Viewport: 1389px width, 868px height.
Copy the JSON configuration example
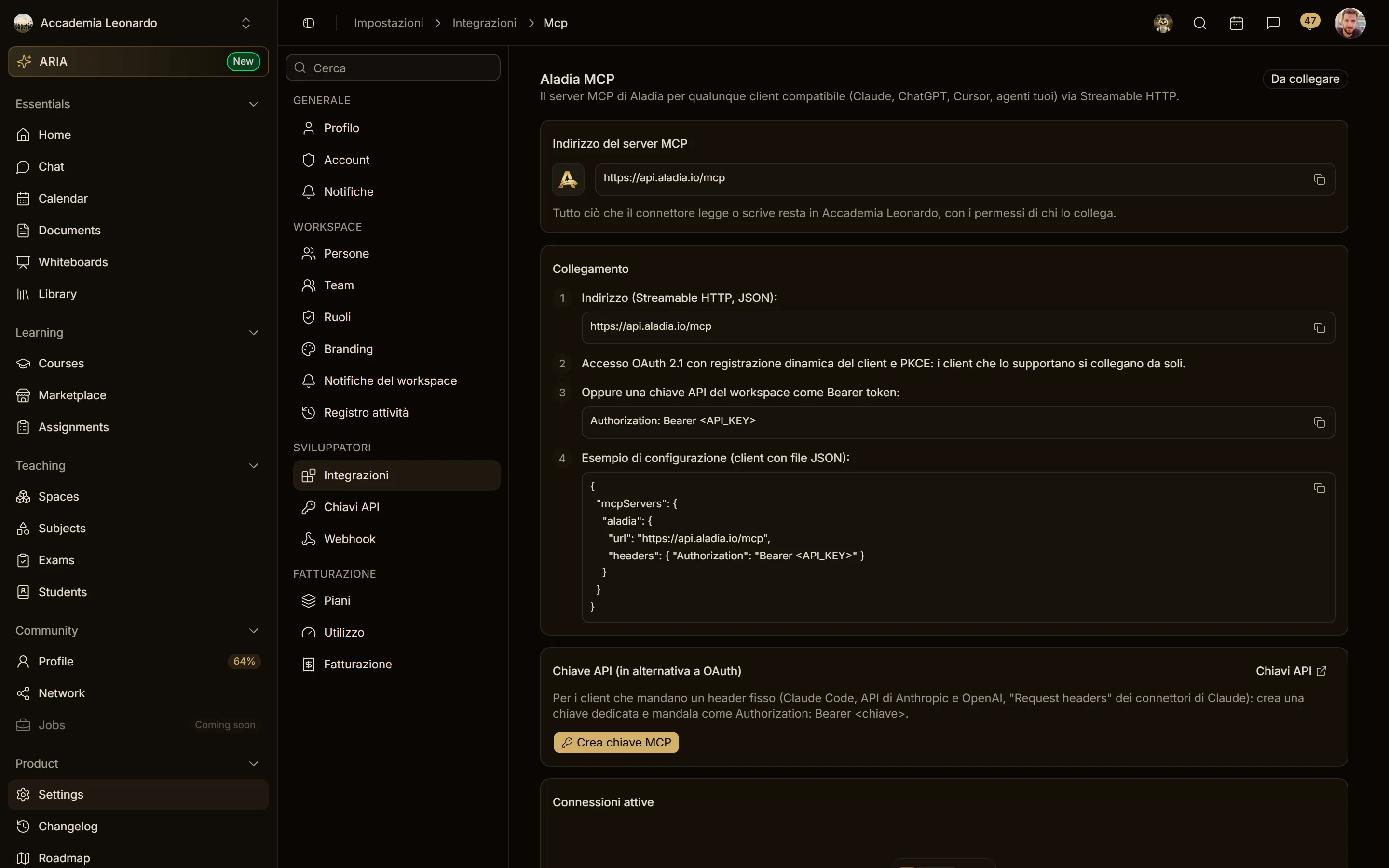click(1319, 488)
